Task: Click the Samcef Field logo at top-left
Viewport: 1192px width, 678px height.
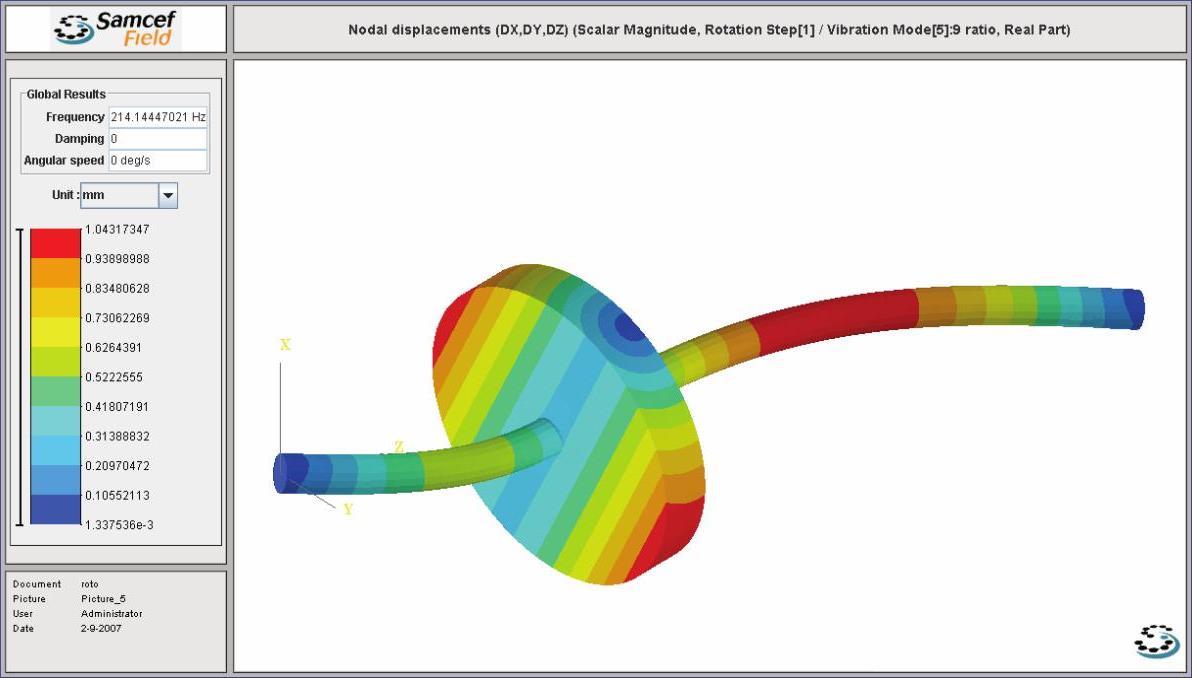Action: click(115, 29)
